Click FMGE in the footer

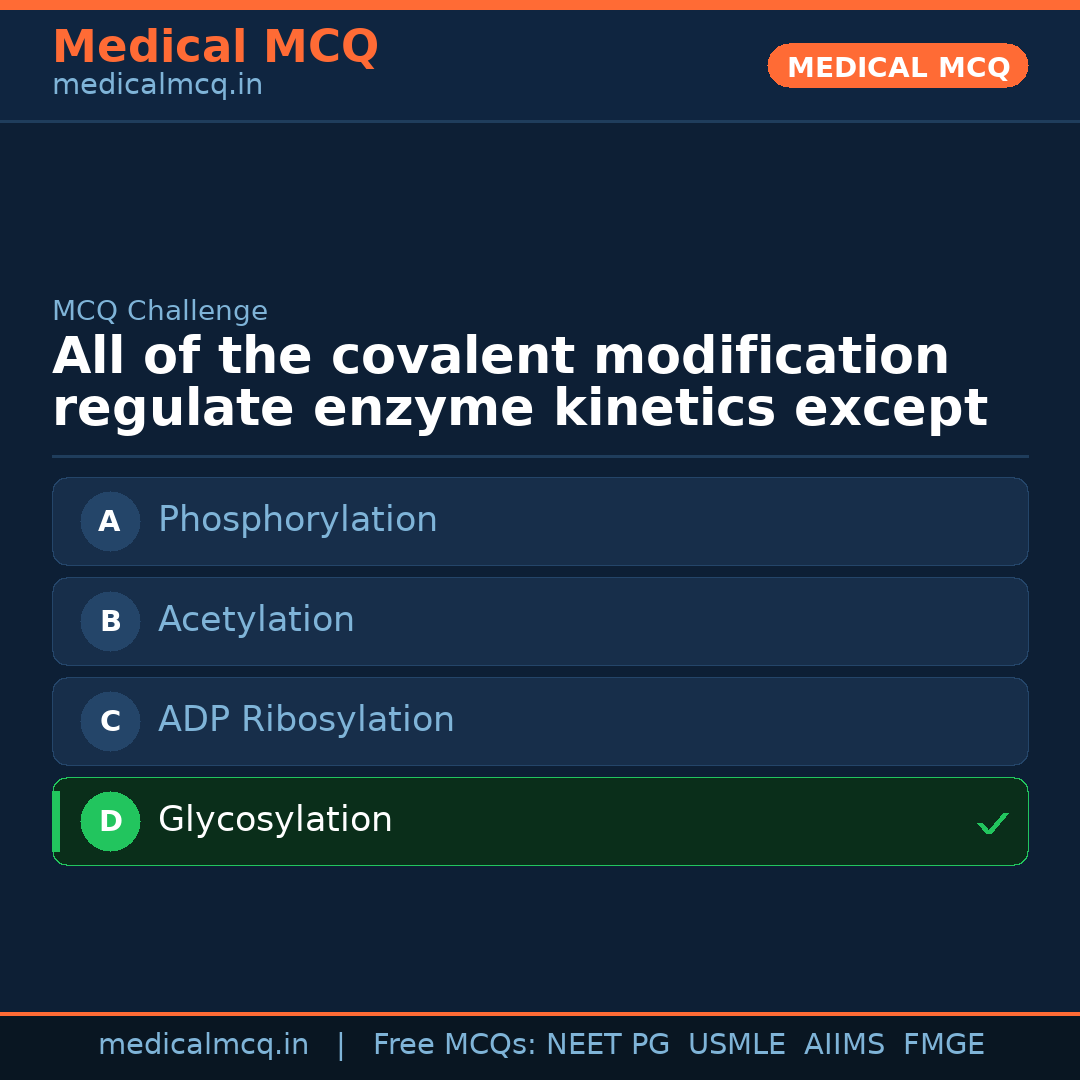point(943,1045)
